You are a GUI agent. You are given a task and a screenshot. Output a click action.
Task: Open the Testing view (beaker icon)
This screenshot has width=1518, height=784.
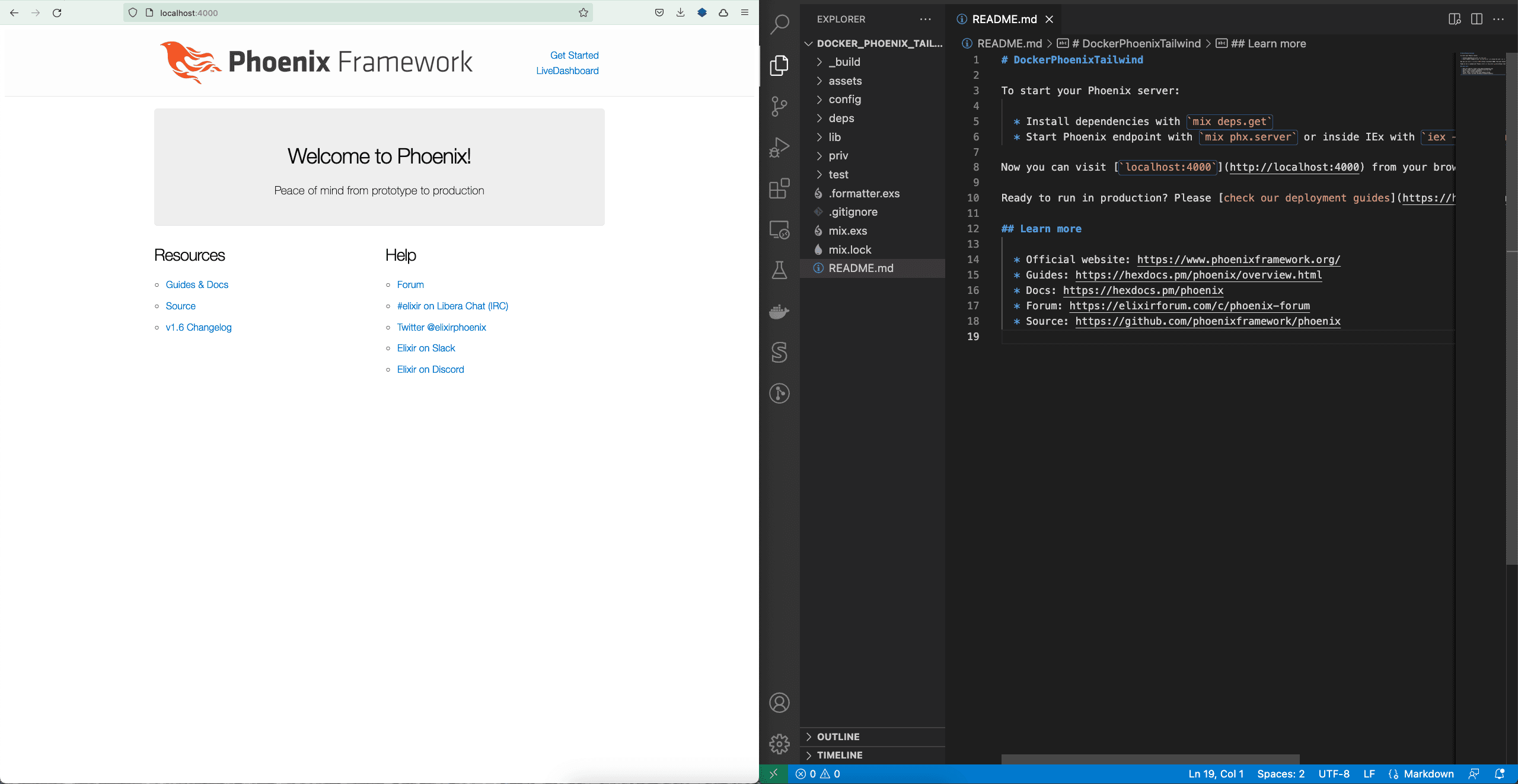click(779, 271)
